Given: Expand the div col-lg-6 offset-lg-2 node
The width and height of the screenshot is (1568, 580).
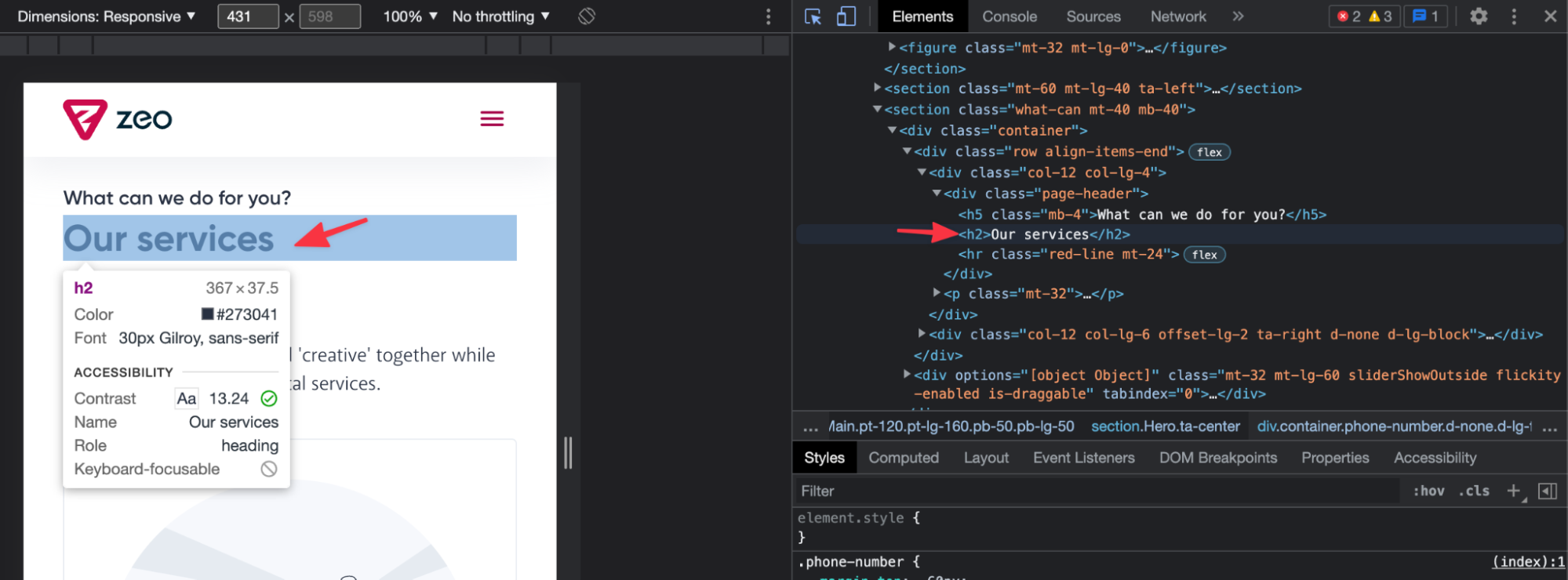Looking at the screenshot, I should tap(922, 334).
